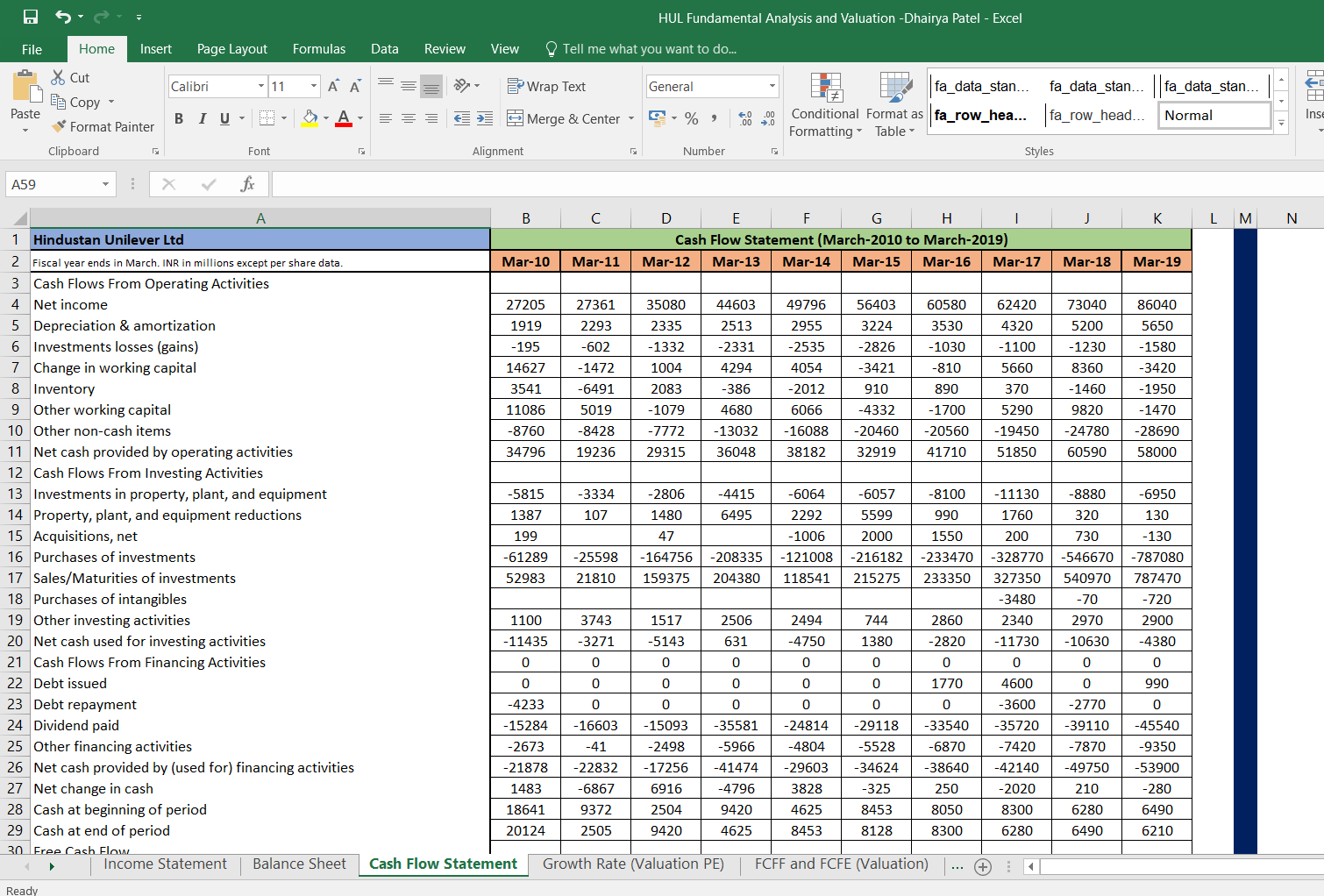Screen dimensions: 1324x896
Task: Click the New Sheet plus icon
Action: click(x=983, y=867)
